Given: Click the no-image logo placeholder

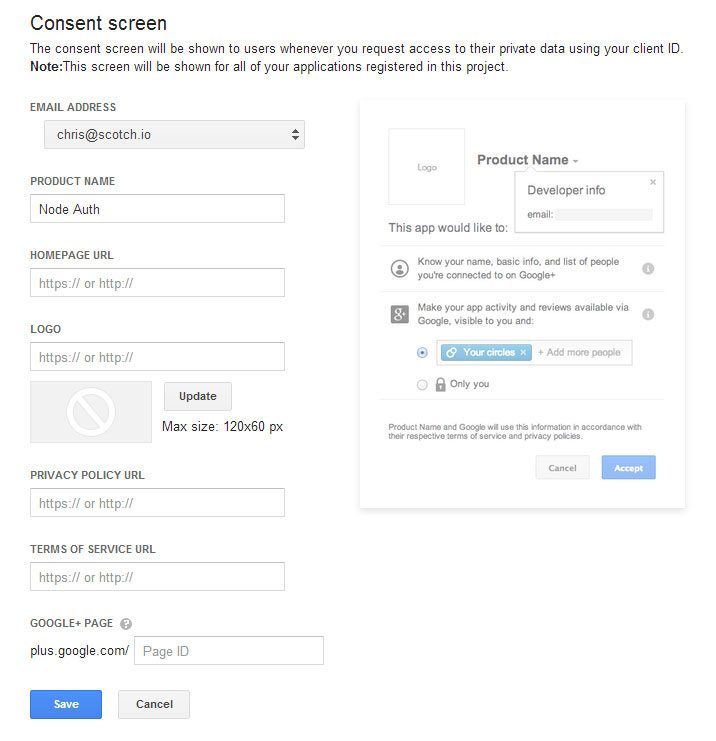Looking at the screenshot, I should tap(91, 411).
